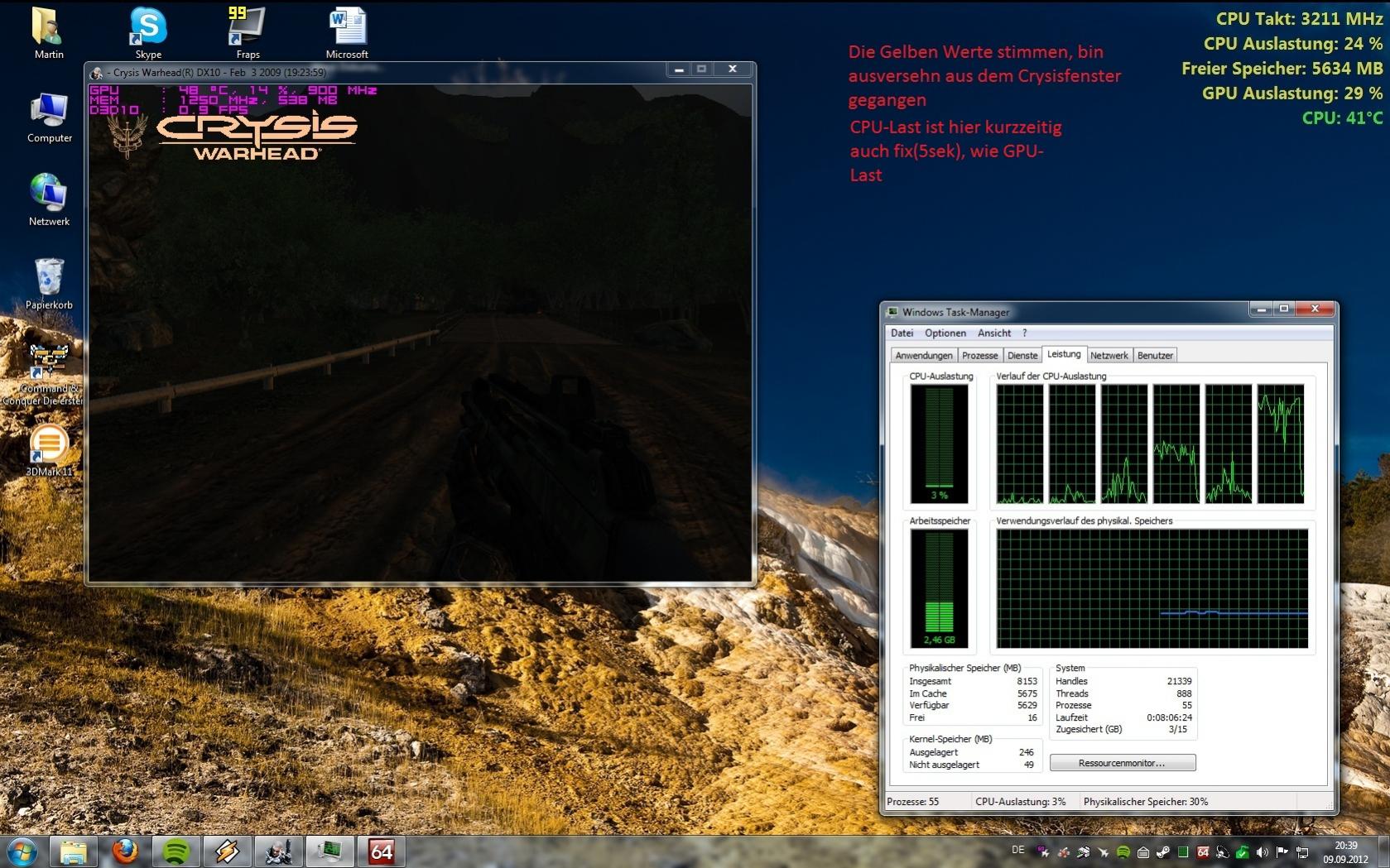Click the "Im Cache" value 5675
1390x868 pixels.
click(1027, 693)
